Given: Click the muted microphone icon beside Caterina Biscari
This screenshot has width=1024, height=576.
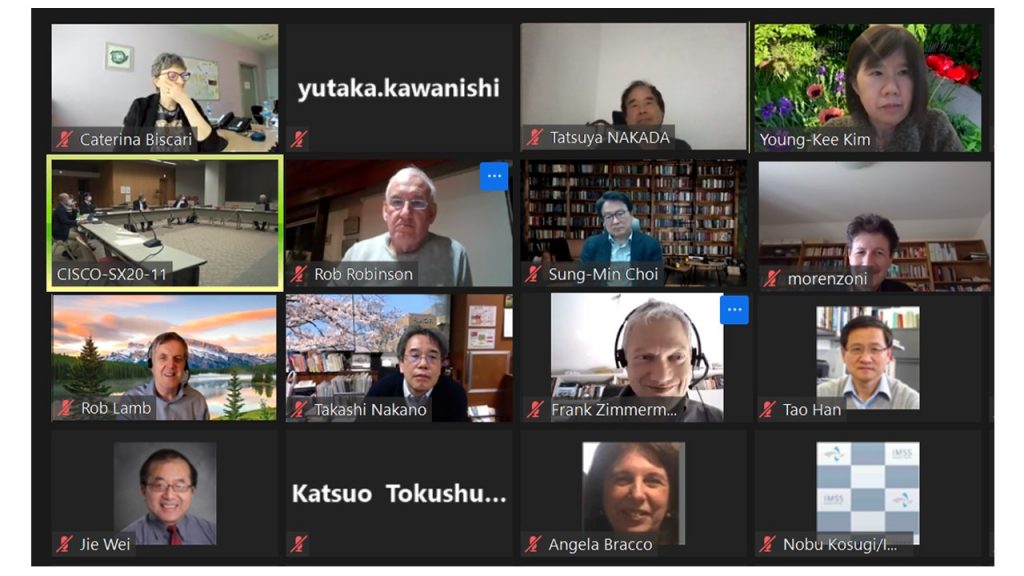Looking at the screenshot, I should click(64, 139).
